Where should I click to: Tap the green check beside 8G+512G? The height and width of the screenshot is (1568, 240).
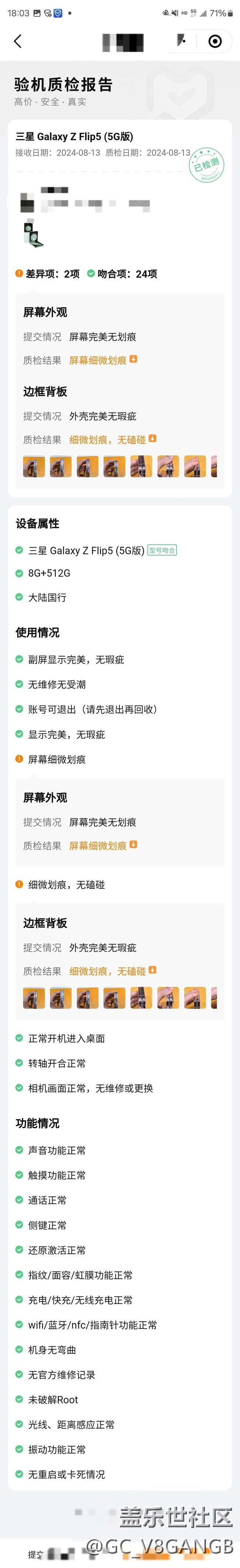[x=19, y=573]
